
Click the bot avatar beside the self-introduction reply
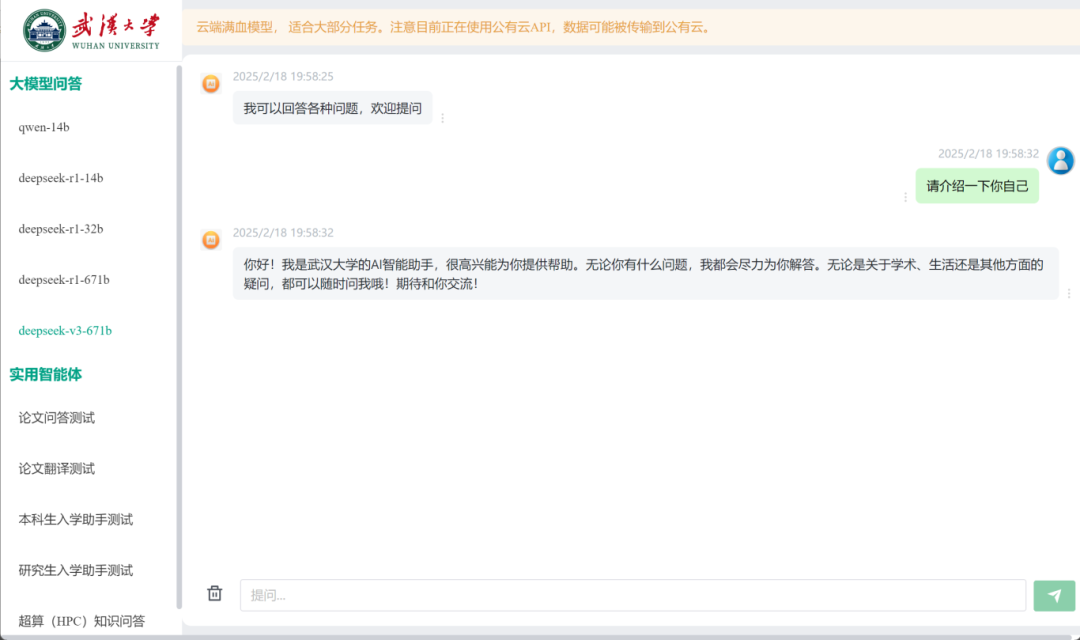211,240
